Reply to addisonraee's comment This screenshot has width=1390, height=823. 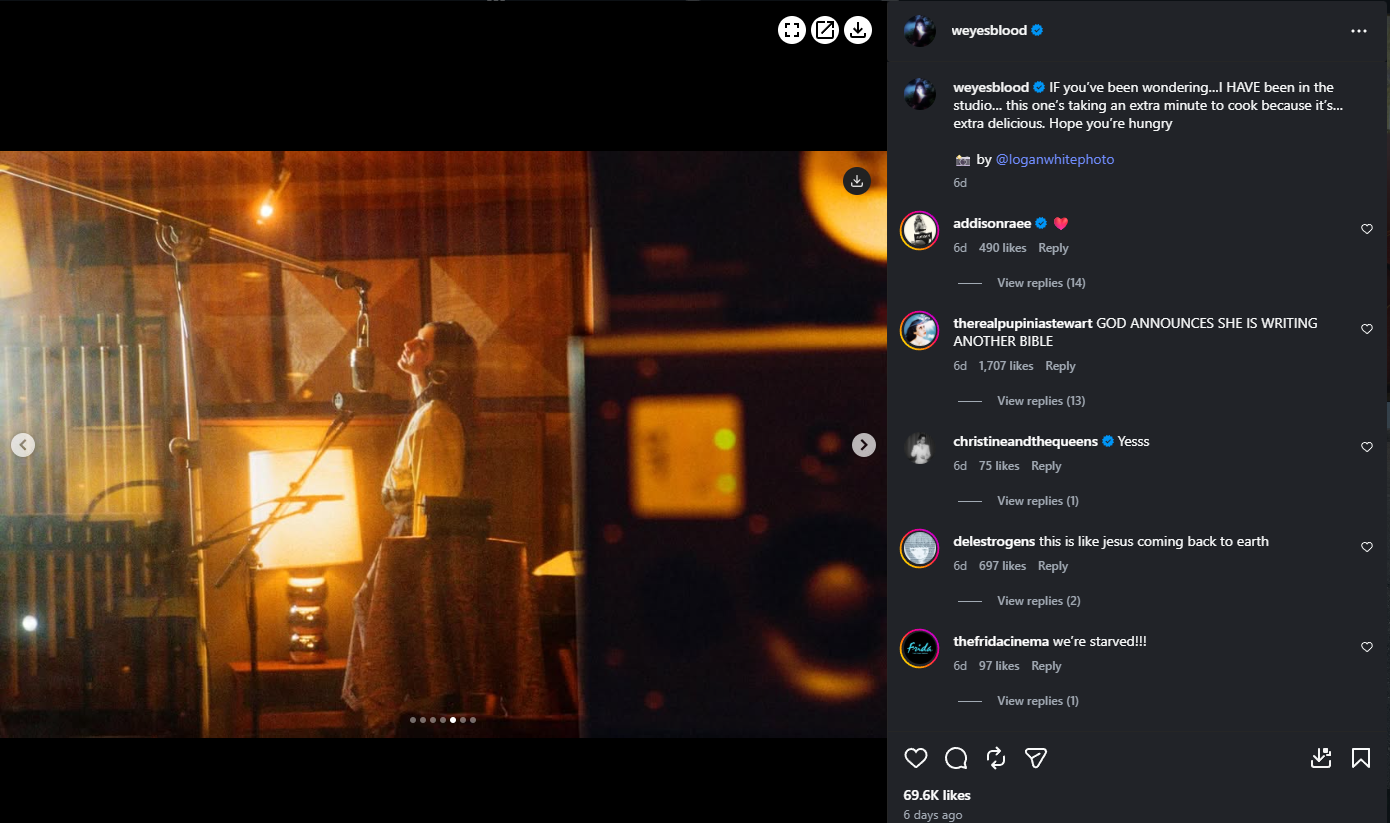1053,248
